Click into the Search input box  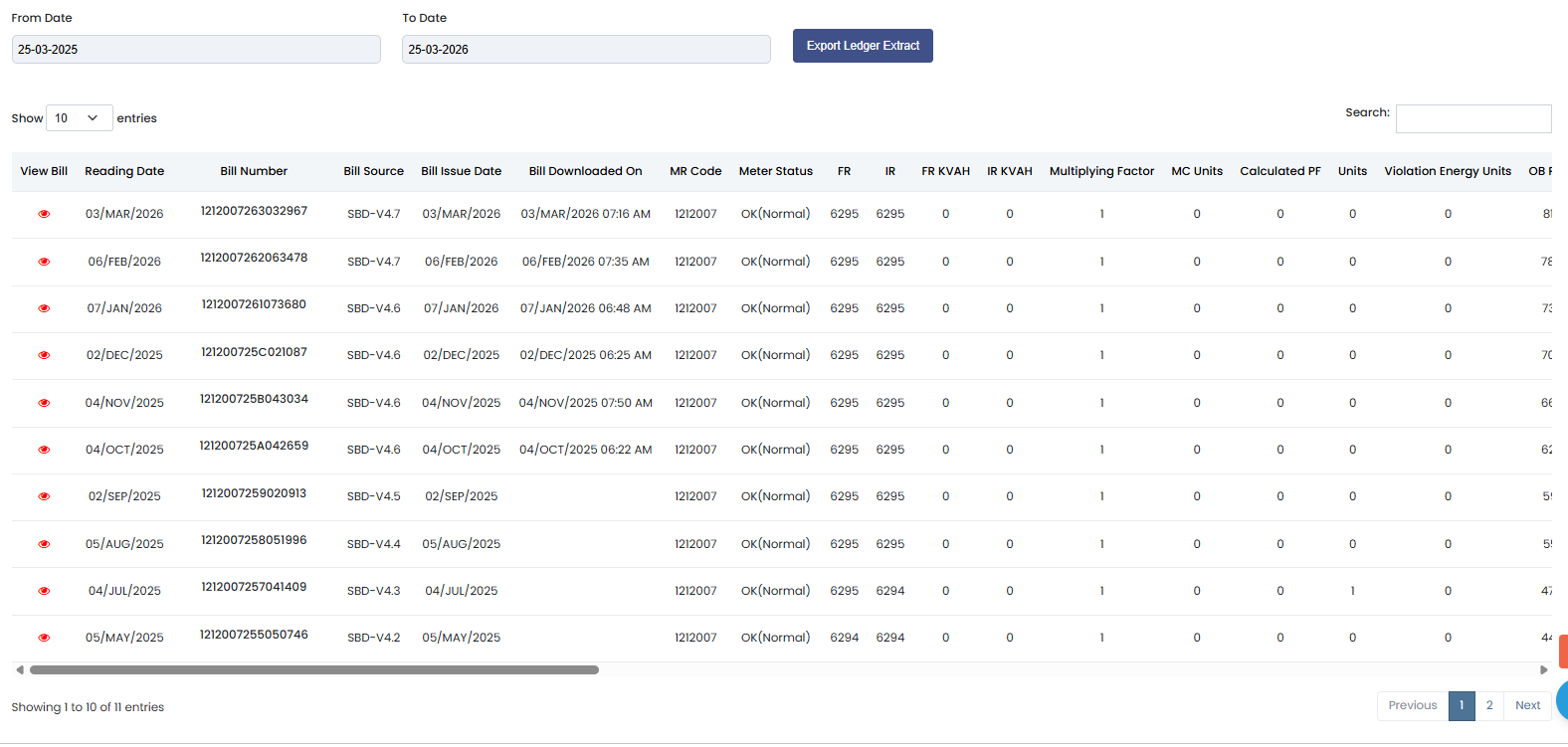(x=1472, y=118)
